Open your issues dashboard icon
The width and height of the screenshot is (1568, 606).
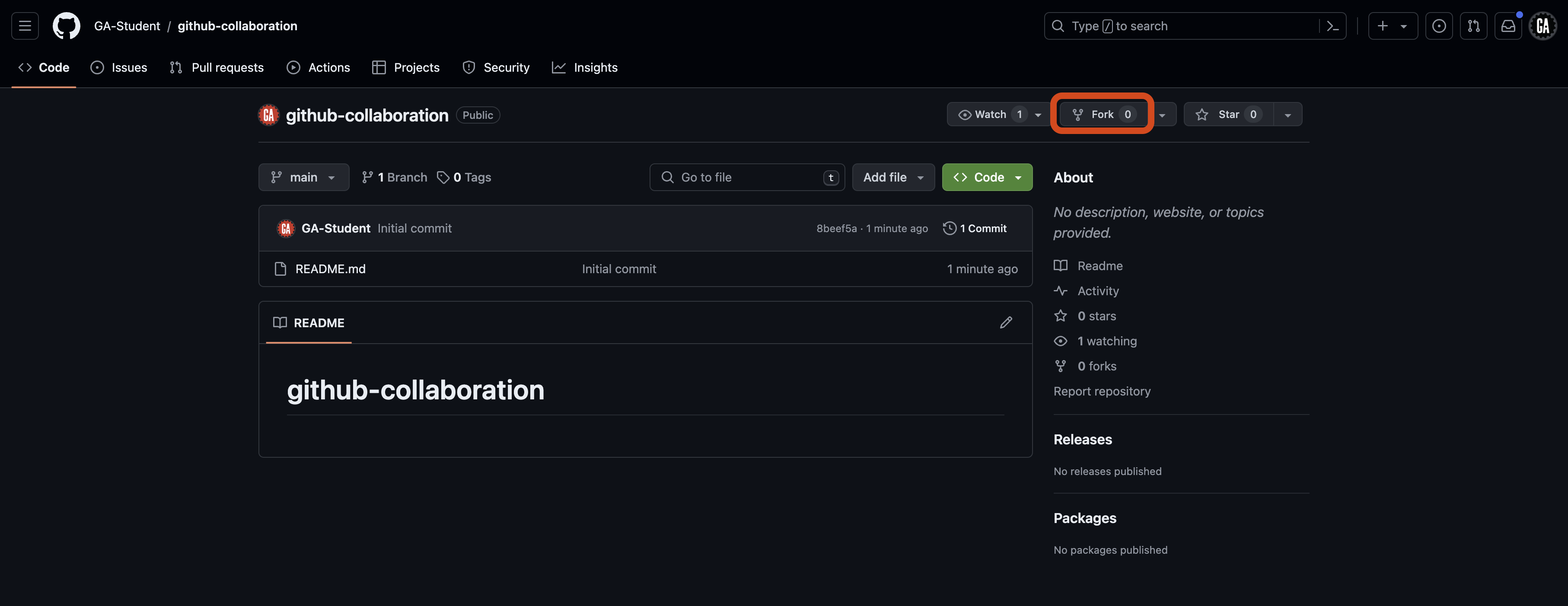1439,26
